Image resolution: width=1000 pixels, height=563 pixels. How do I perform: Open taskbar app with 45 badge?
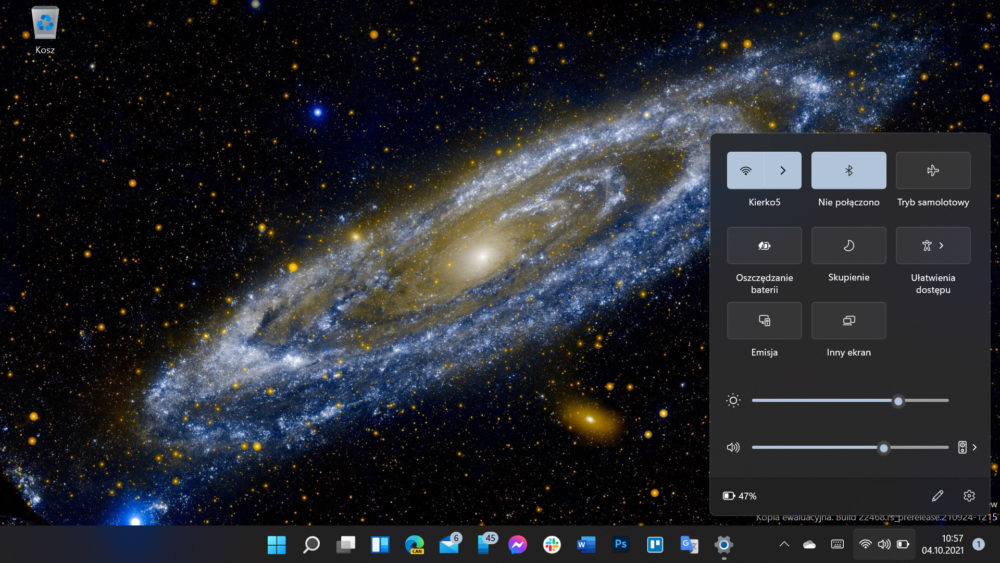point(486,545)
